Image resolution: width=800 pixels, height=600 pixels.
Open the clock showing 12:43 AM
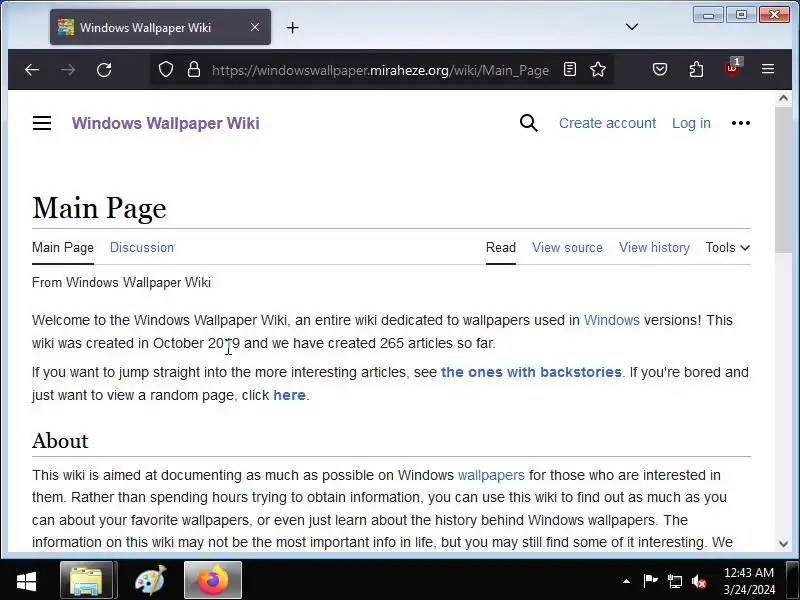(x=749, y=581)
